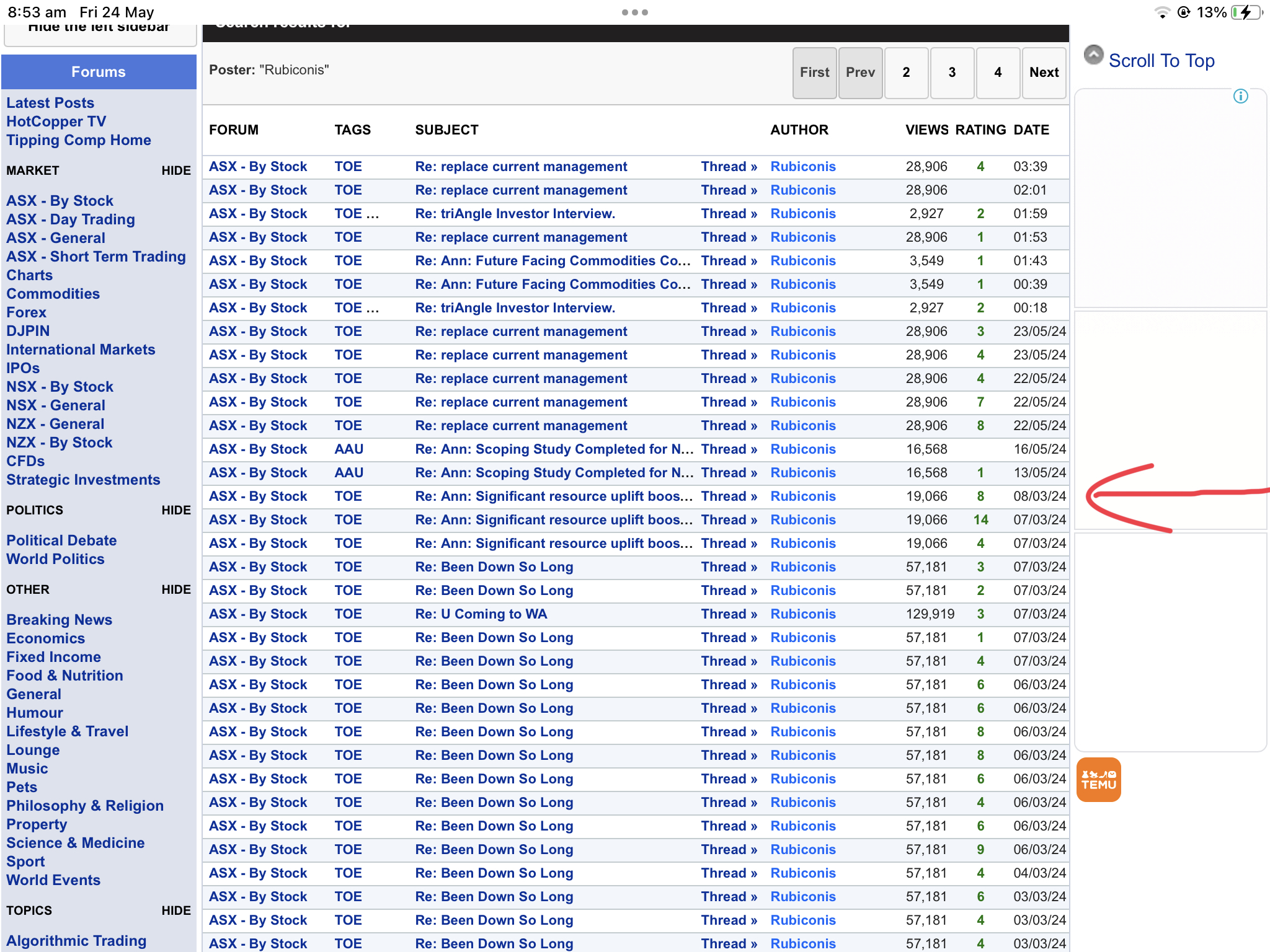The width and height of the screenshot is (1270, 952).
Task: Open Rubiconis author link on 02:01 row
Action: [x=803, y=190]
